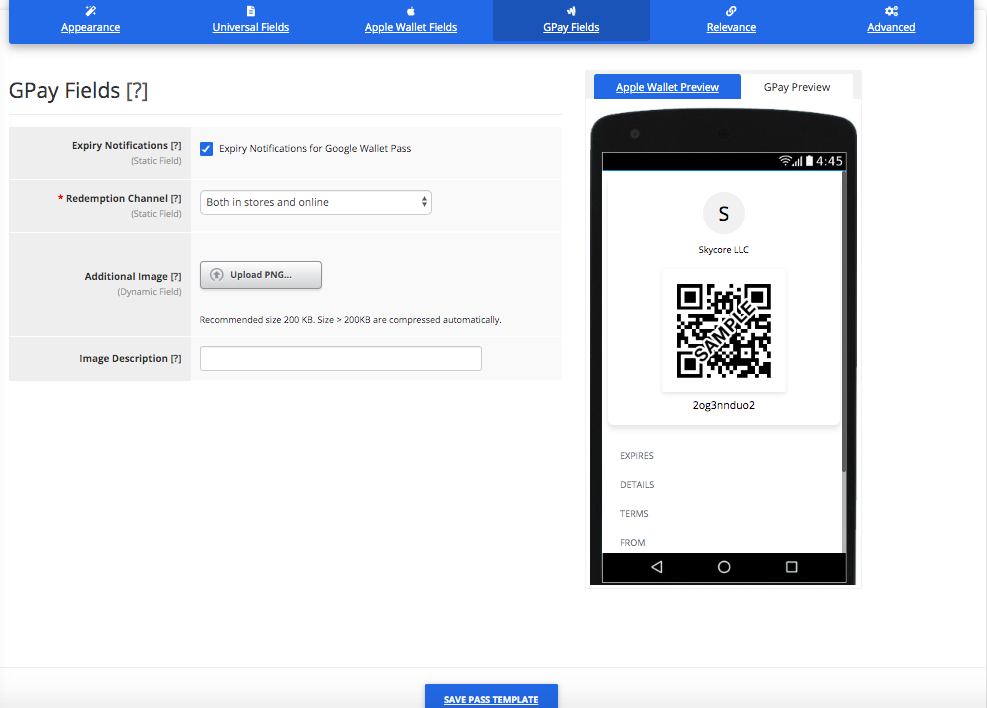Screen dimensions: 987x708
Task: Toggle Expiry Notifications for Google Wallet Pass checkbox
Action: (206, 149)
